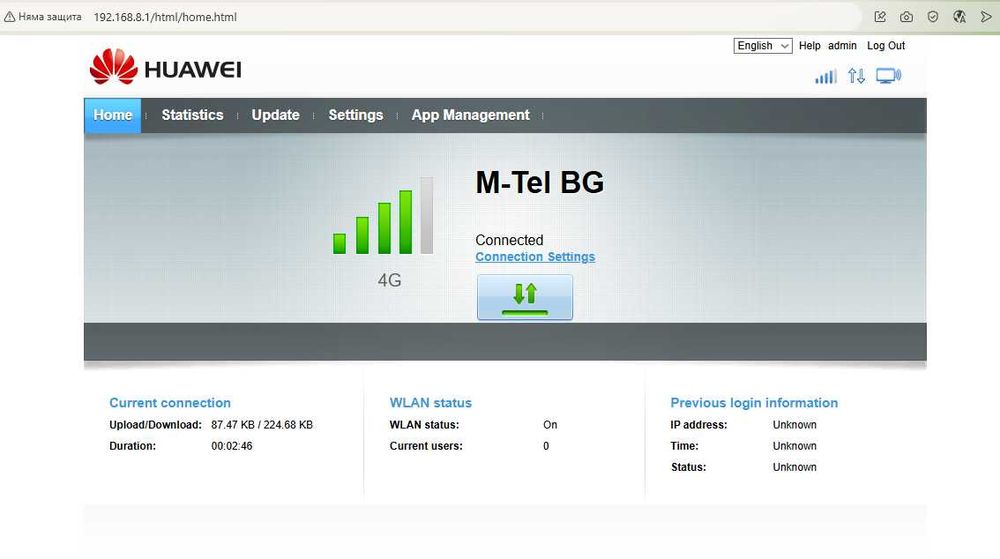The height and width of the screenshot is (559, 1000).
Task: Click the browser camera snapshot icon
Action: click(906, 17)
